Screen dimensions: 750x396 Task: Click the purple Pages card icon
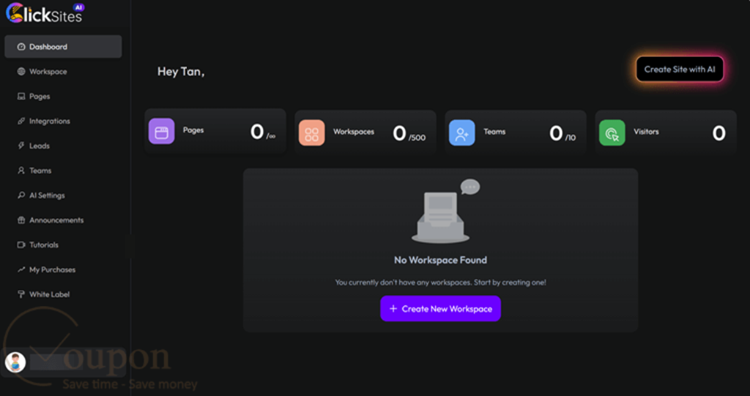point(162,131)
